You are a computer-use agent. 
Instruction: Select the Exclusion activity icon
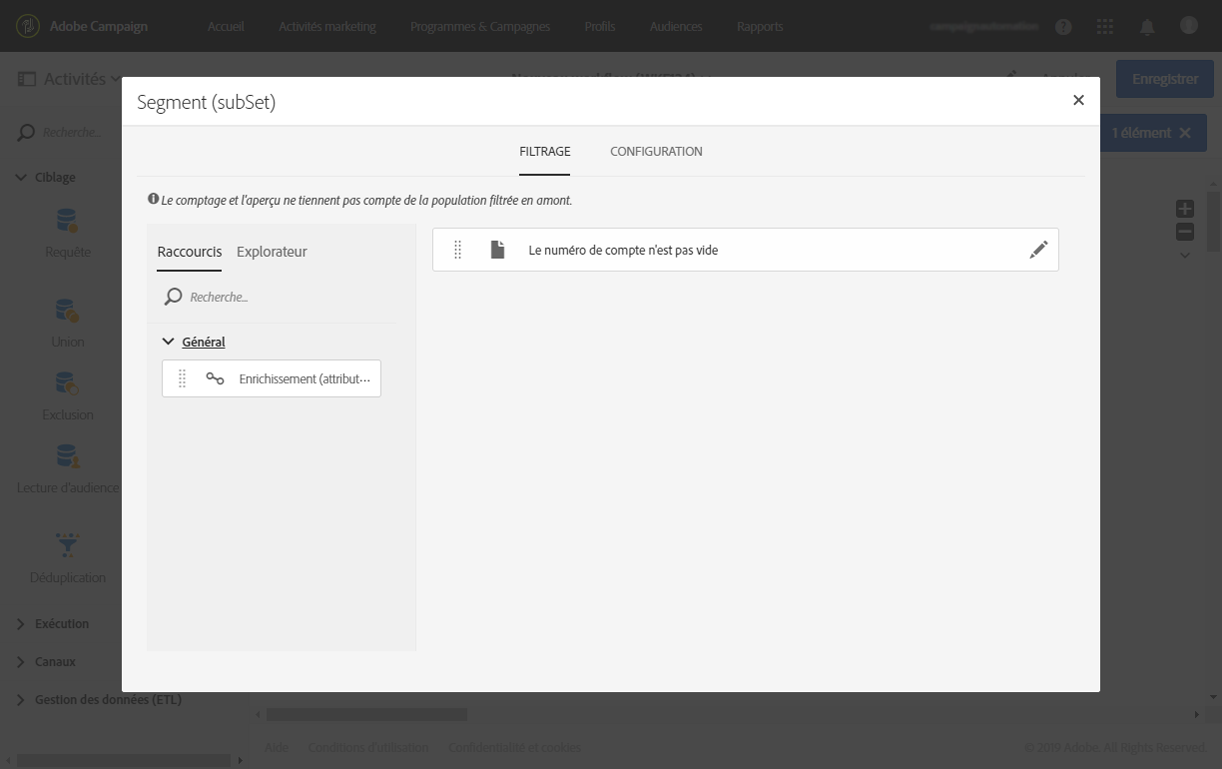point(67,384)
